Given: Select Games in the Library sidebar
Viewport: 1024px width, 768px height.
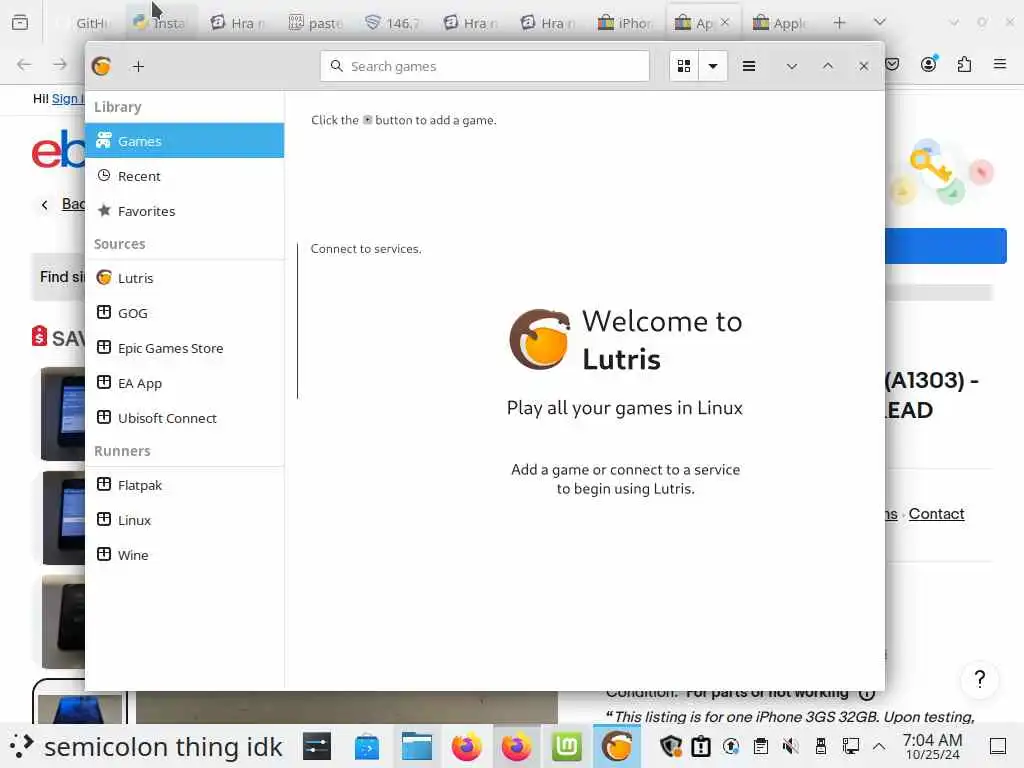Looking at the screenshot, I should click(x=184, y=140).
